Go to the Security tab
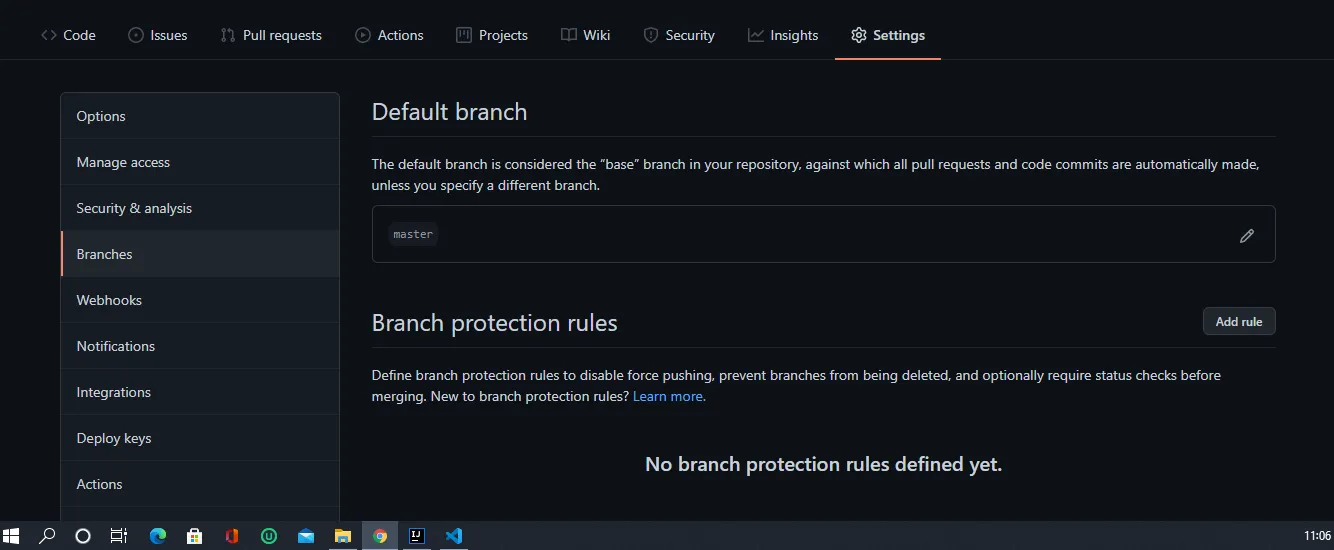1334x550 pixels. click(678, 35)
